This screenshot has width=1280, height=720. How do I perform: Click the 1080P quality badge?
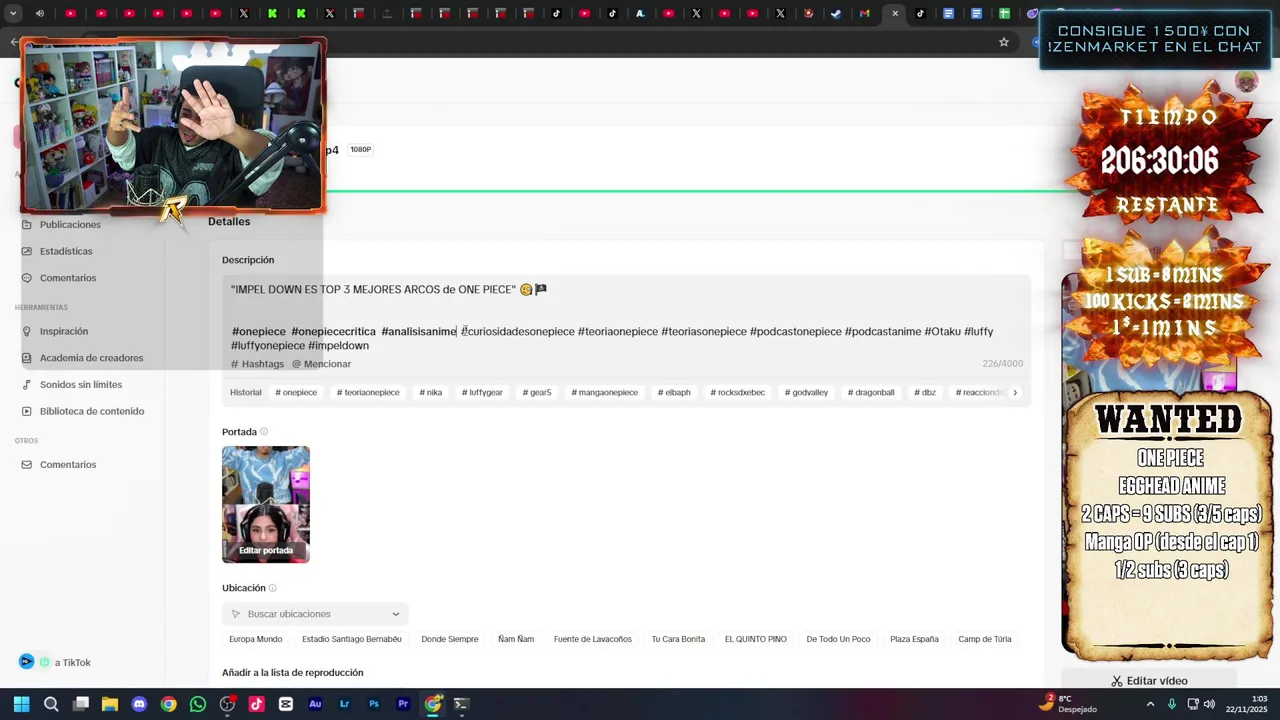pos(361,149)
